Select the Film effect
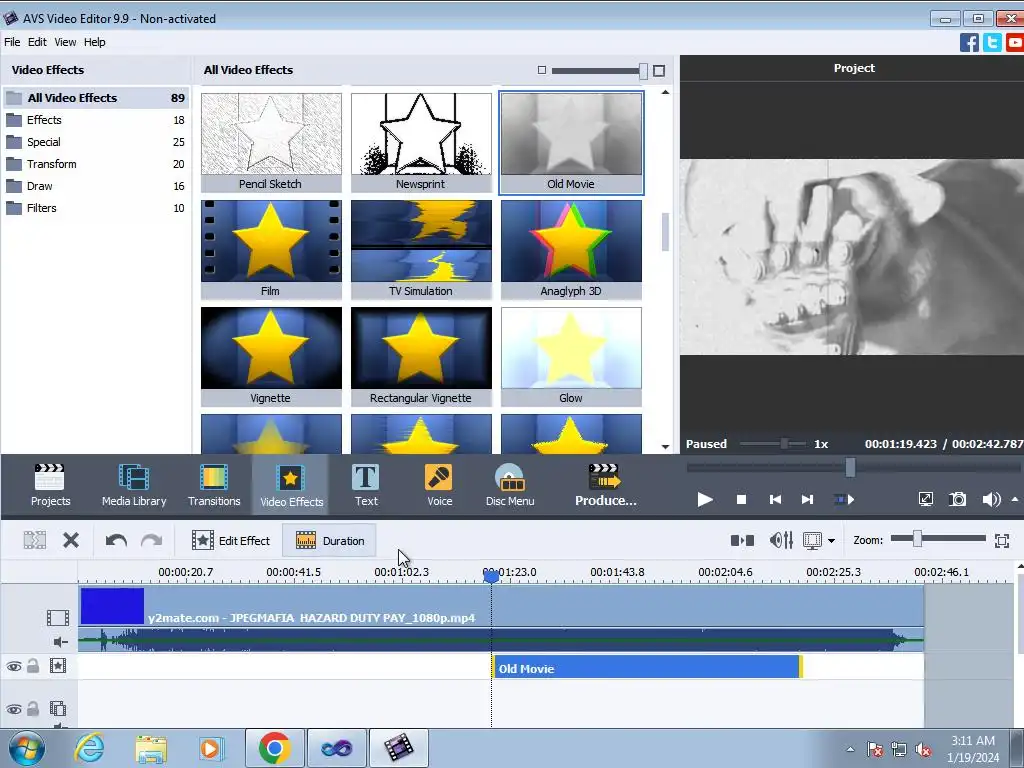This screenshot has height=768, width=1024. tap(271, 249)
